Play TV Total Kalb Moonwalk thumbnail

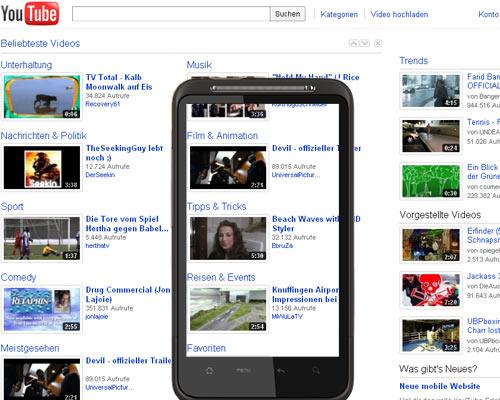(x=42, y=97)
